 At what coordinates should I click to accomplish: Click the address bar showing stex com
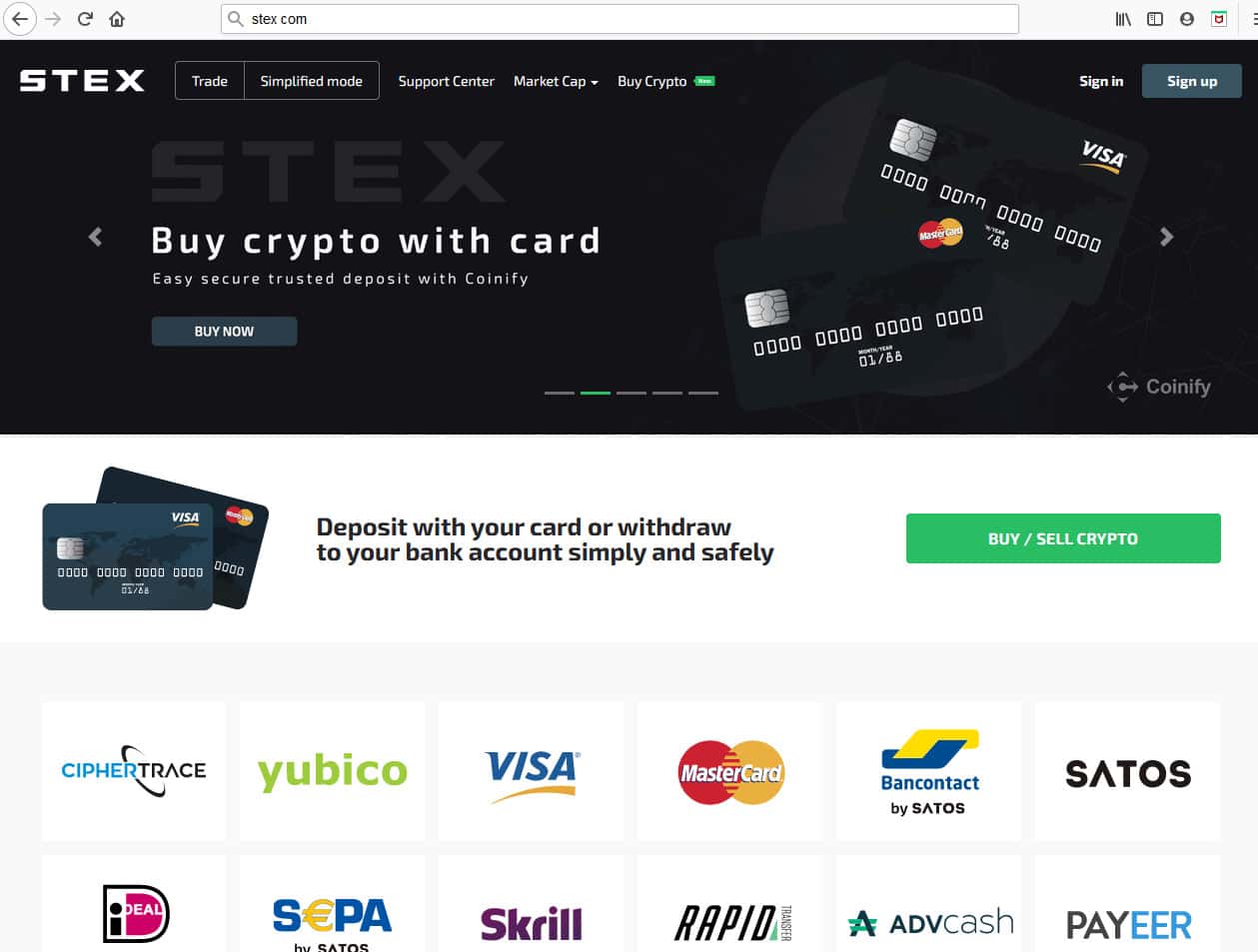click(620, 19)
